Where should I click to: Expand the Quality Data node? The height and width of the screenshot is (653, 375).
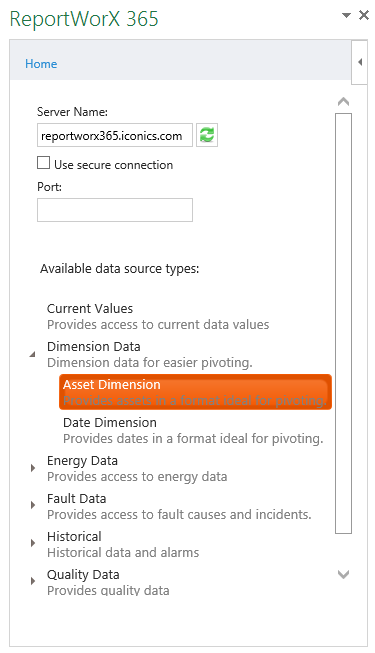pyautogui.click(x=33, y=581)
